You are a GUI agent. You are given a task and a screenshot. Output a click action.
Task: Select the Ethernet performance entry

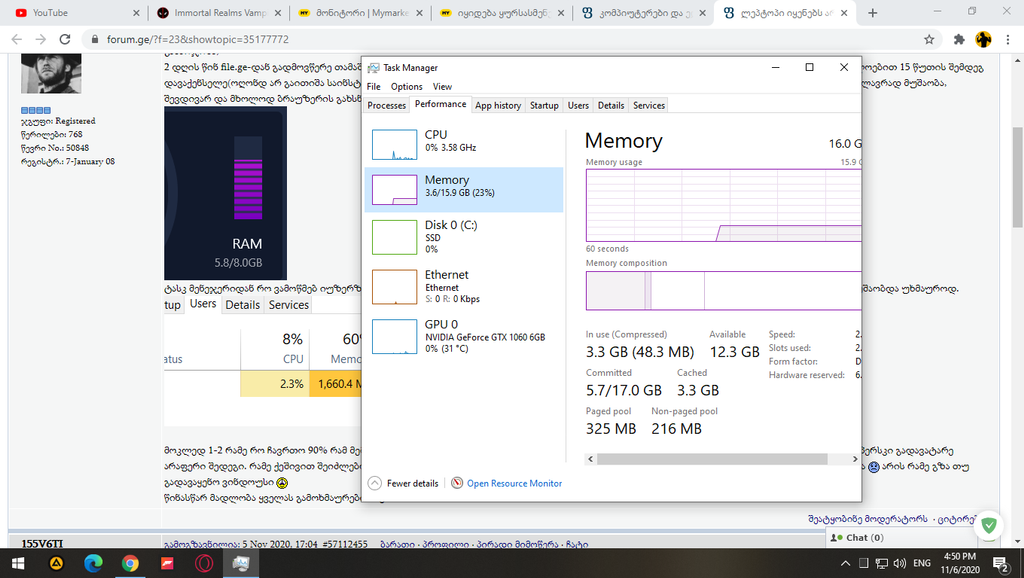(x=464, y=287)
